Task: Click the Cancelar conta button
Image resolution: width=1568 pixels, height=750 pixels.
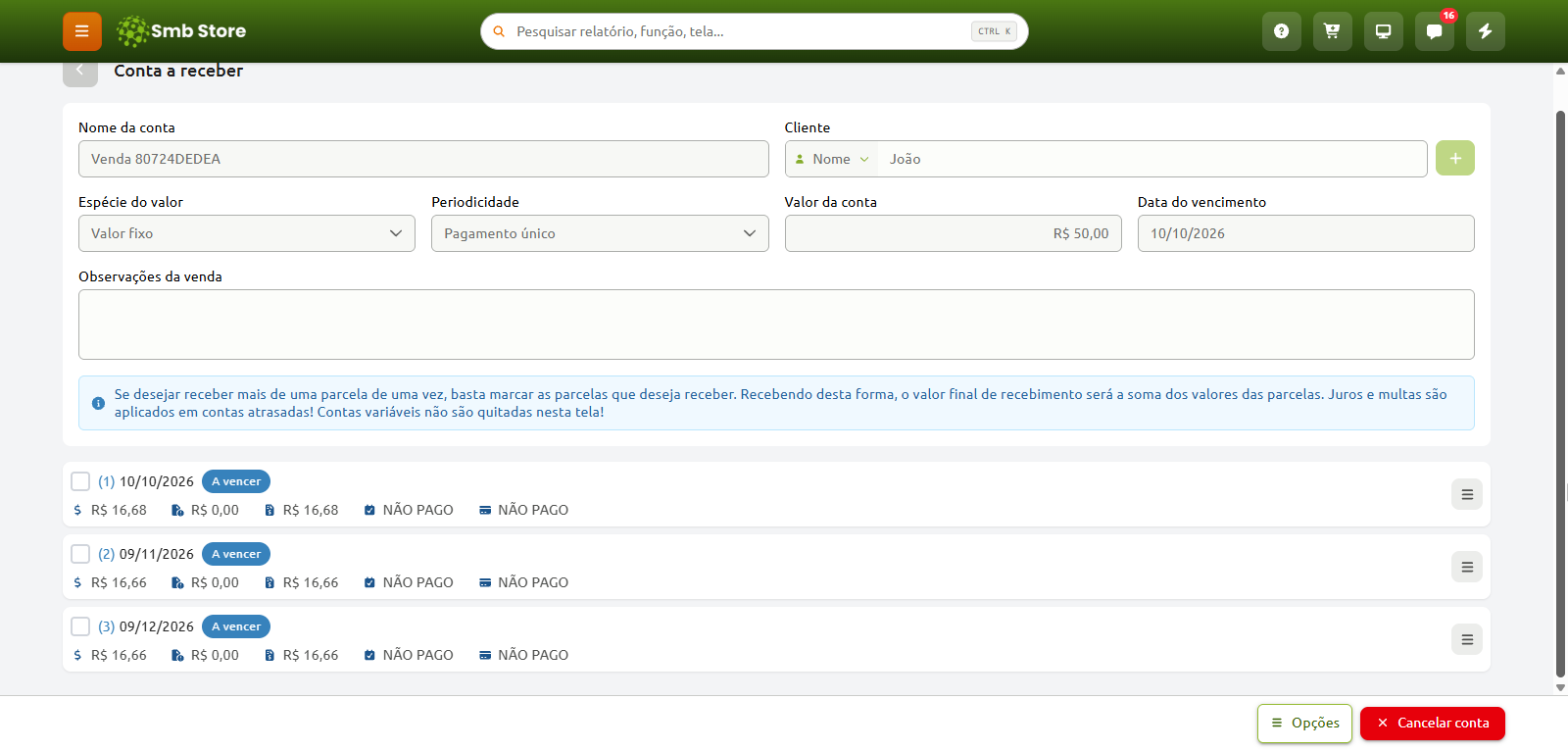Action: pyautogui.click(x=1433, y=724)
